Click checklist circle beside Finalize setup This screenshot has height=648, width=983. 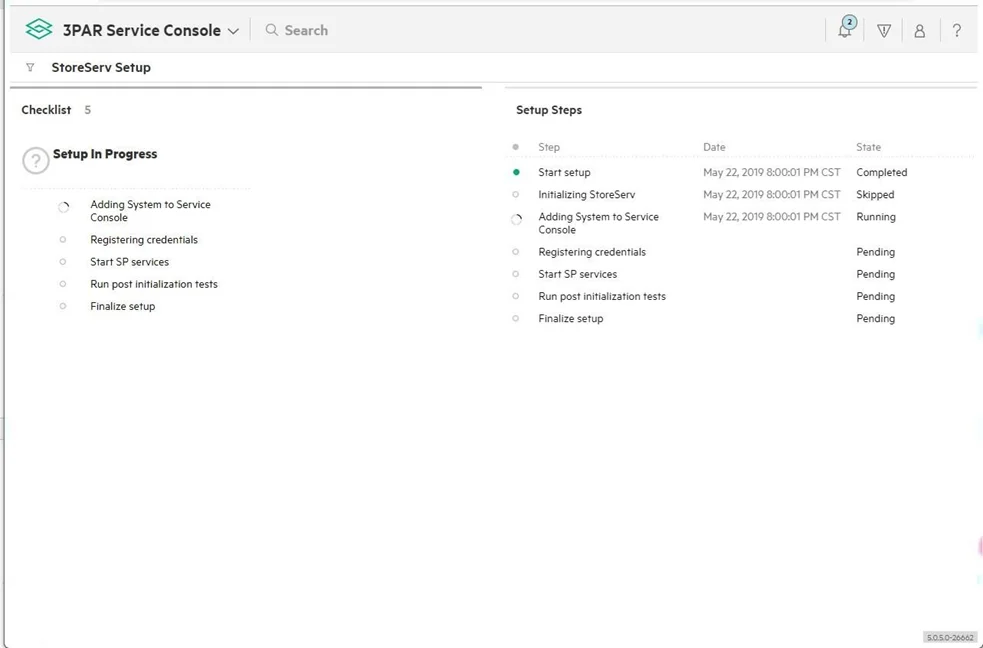click(x=63, y=306)
